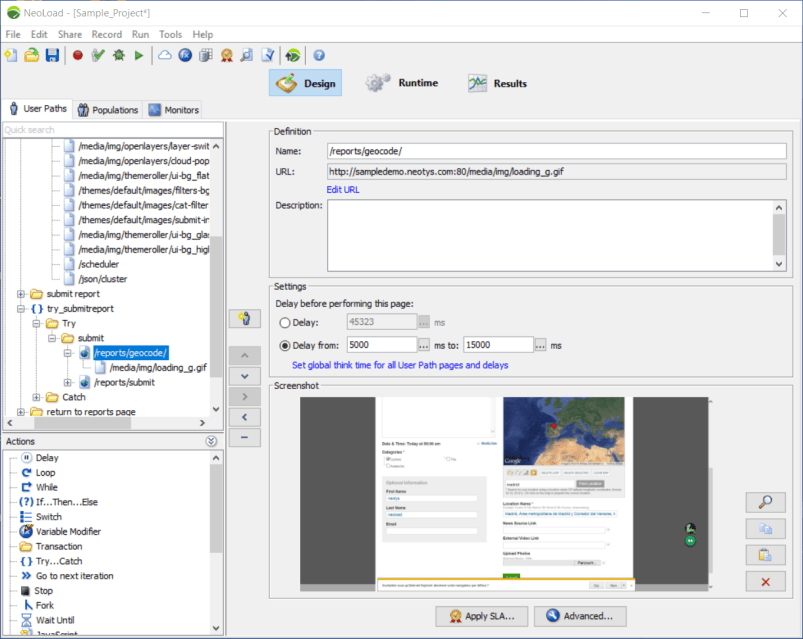Click the blue help question mark icon
Viewport: 803px width, 639px height.
point(319,56)
